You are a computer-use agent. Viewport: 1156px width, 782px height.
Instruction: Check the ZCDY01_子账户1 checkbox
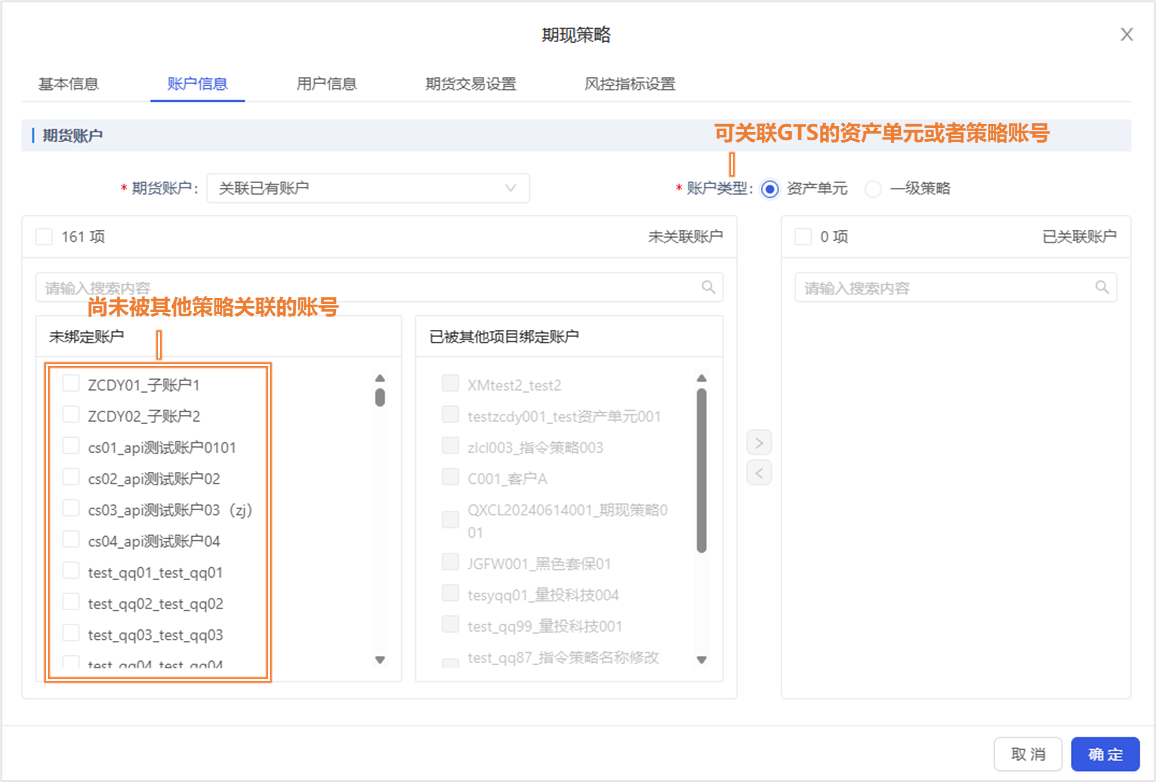point(71,384)
